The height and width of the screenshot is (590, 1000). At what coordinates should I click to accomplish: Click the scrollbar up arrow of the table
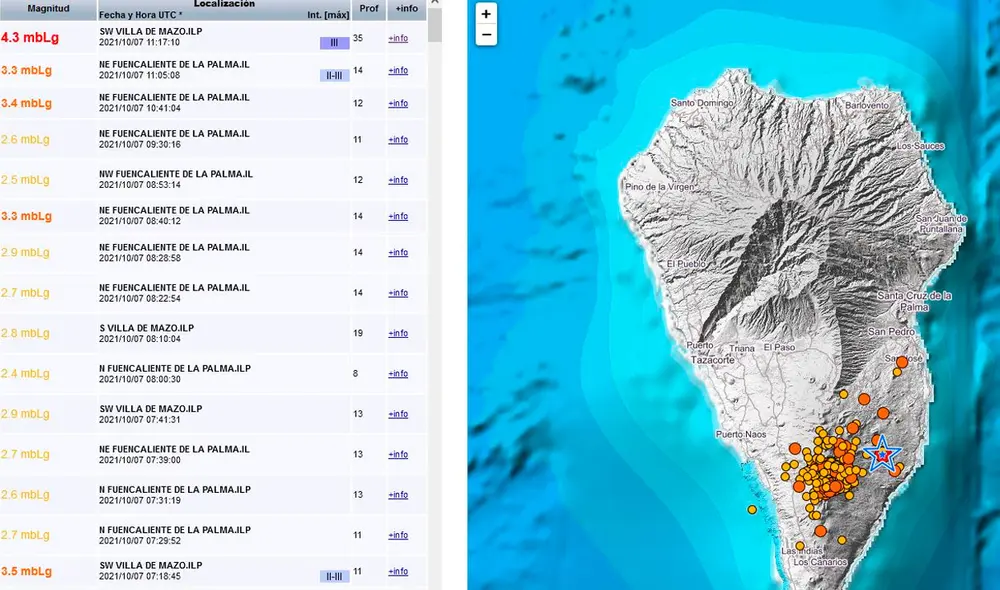click(434, 5)
